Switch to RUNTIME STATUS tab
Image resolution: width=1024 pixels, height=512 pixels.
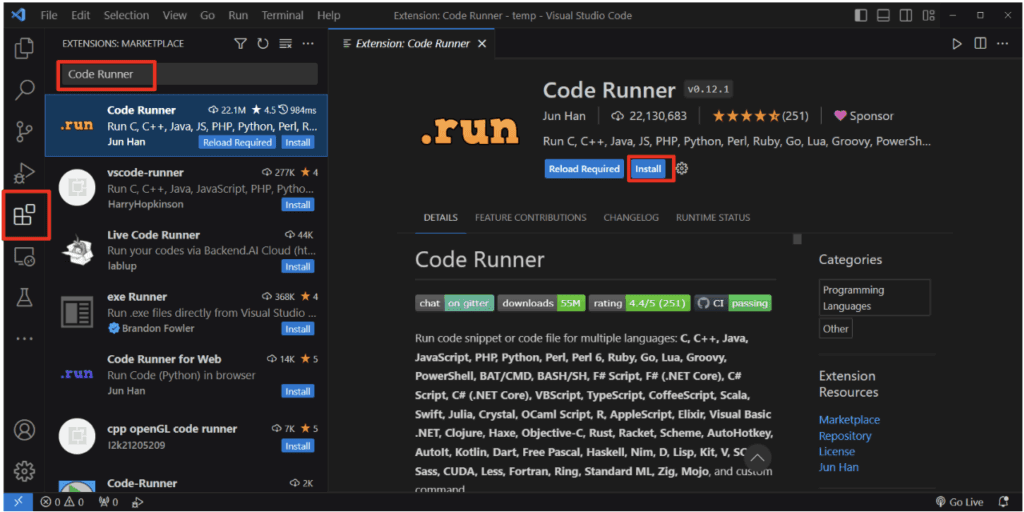(x=713, y=217)
